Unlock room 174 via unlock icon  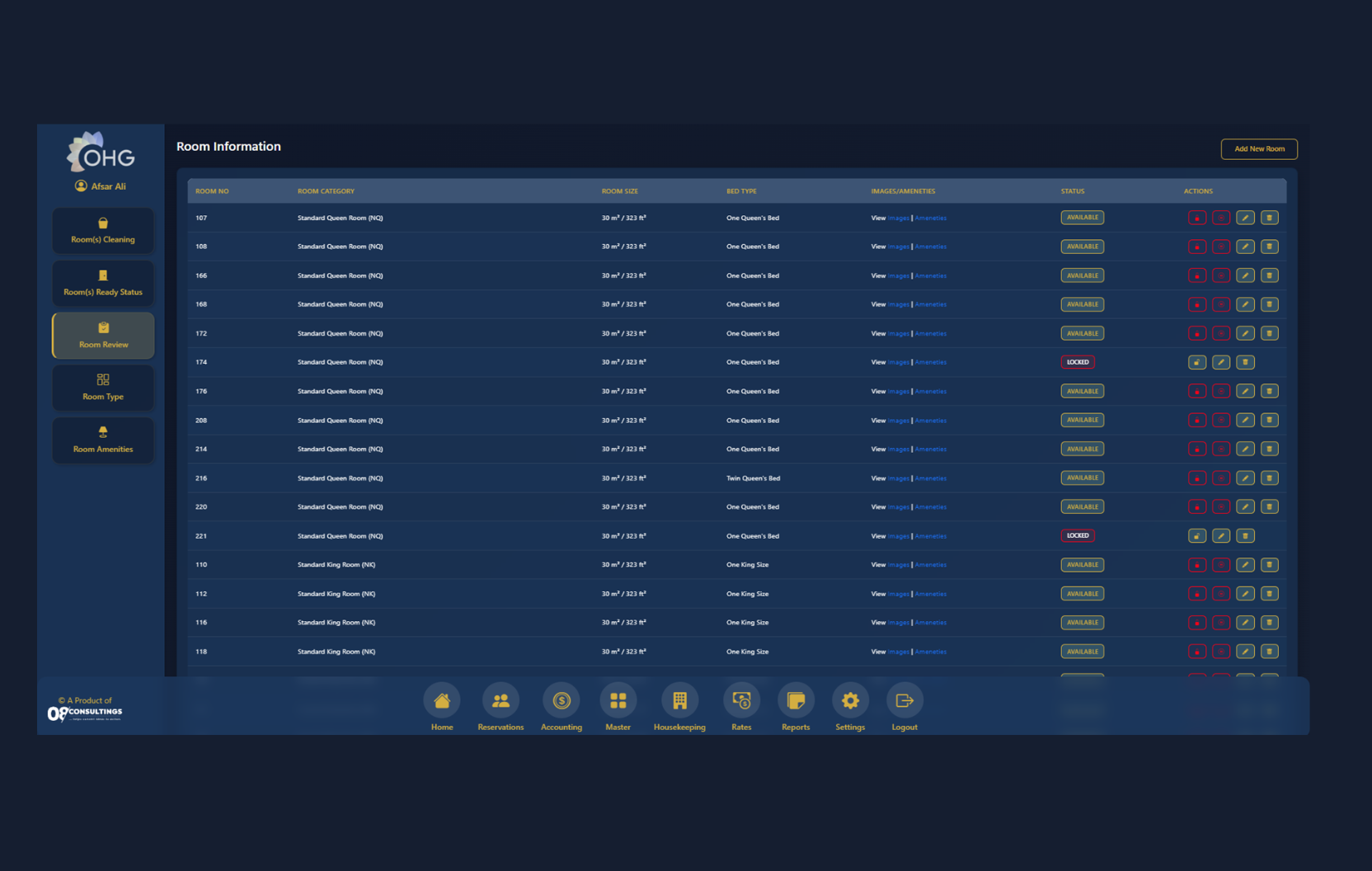1196,362
